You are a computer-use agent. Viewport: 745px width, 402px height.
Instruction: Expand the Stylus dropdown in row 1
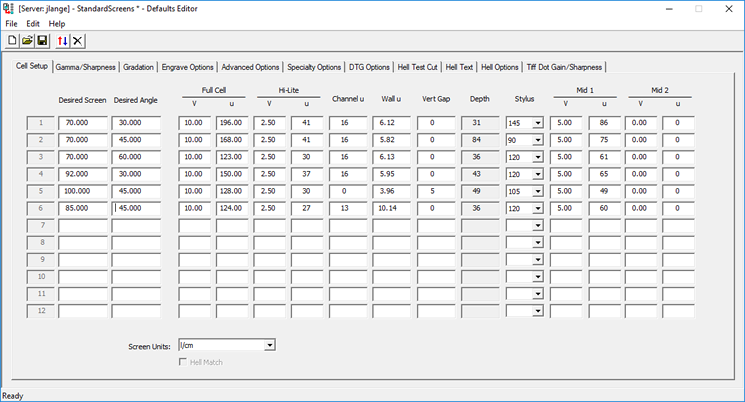[x=538, y=123]
